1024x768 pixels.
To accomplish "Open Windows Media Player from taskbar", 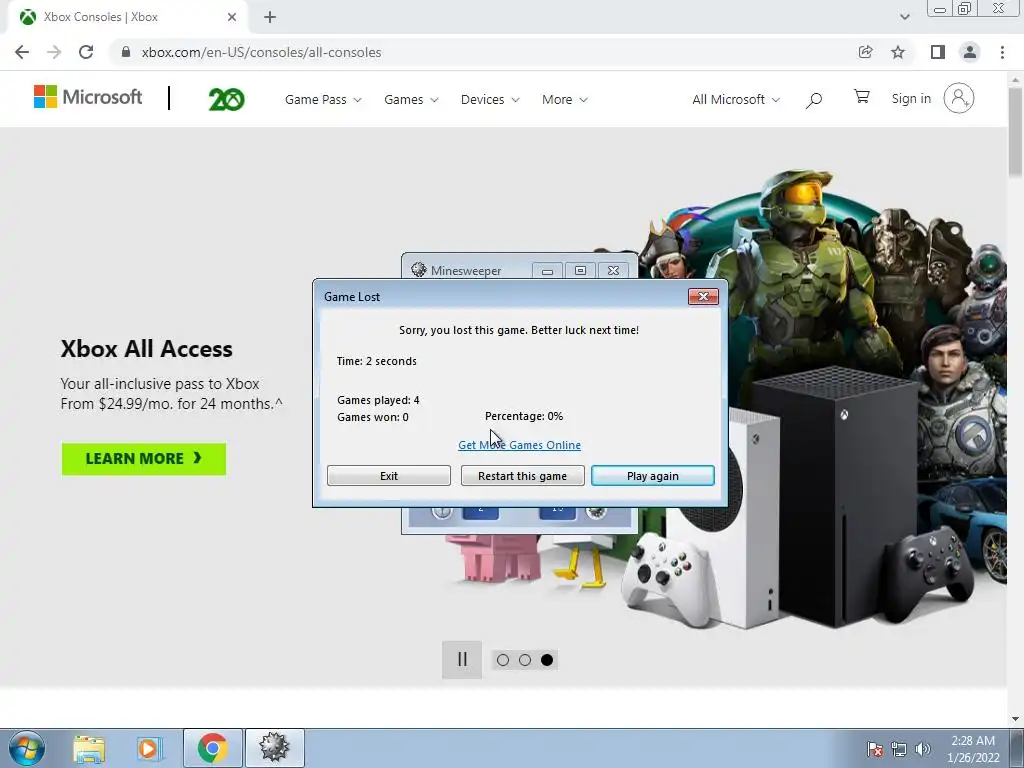I will (148, 748).
